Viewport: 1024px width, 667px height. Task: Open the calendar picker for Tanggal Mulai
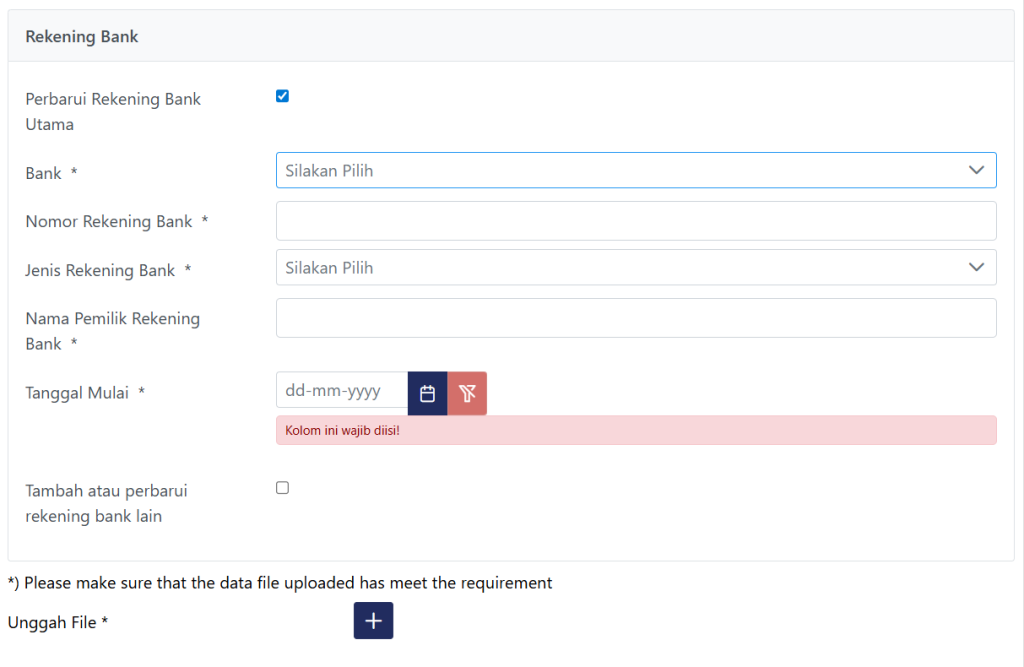(427, 393)
